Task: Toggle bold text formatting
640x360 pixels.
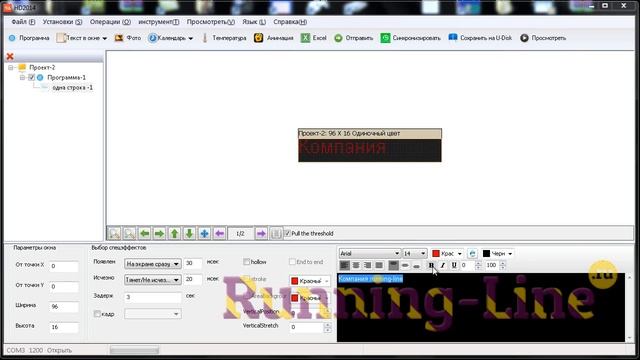Action: click(431, 265)
